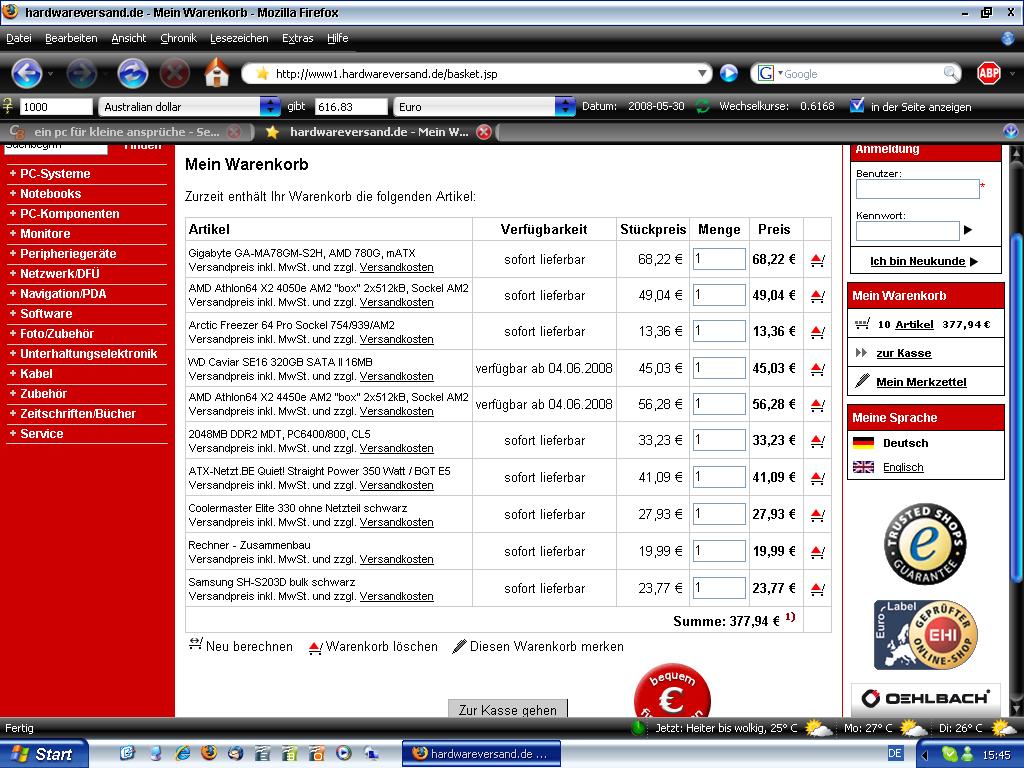Click '10 Artikel' in Mein Warenkorb box
Screen dimensions: 1024x768
point(905,325)
